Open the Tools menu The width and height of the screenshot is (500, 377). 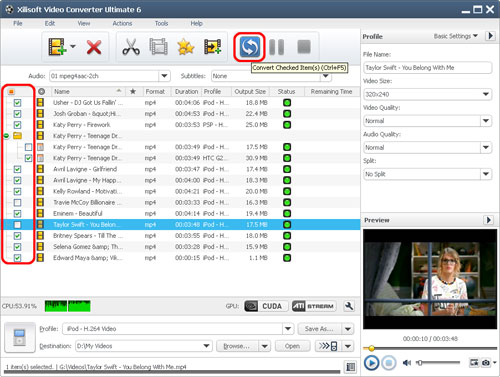[x=161, y=23]
